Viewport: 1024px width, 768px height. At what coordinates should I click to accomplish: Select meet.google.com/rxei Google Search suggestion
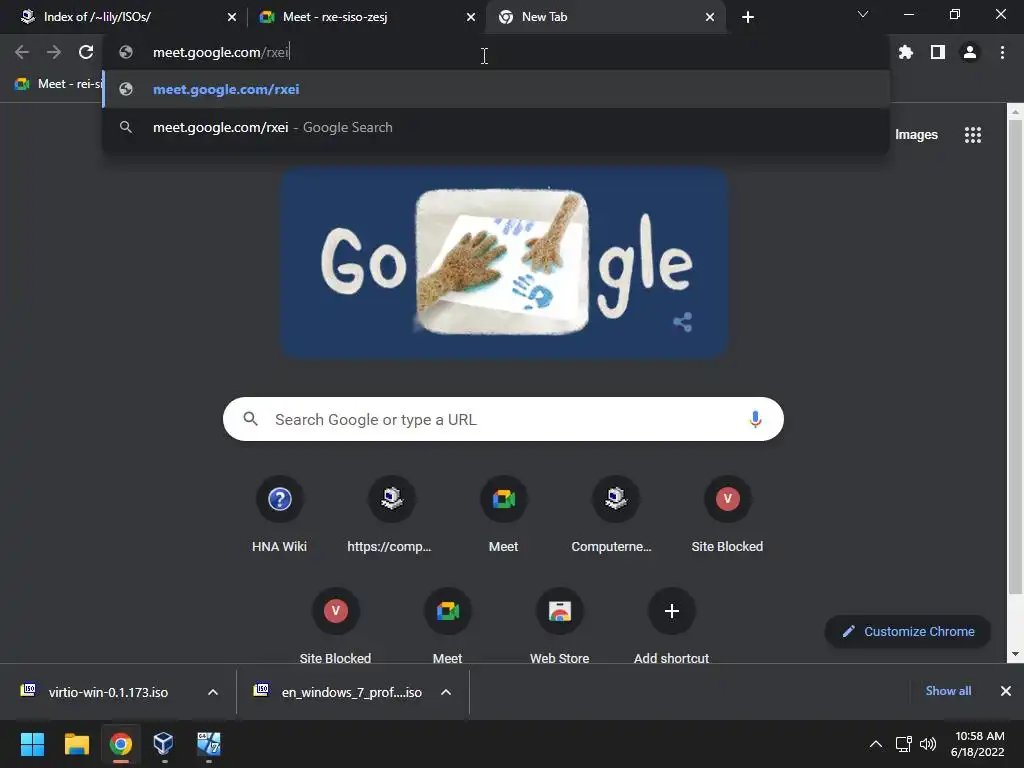[496, 127]
